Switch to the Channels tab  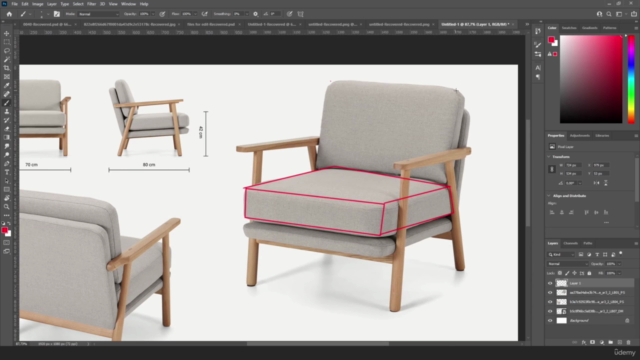pos(570,243)
